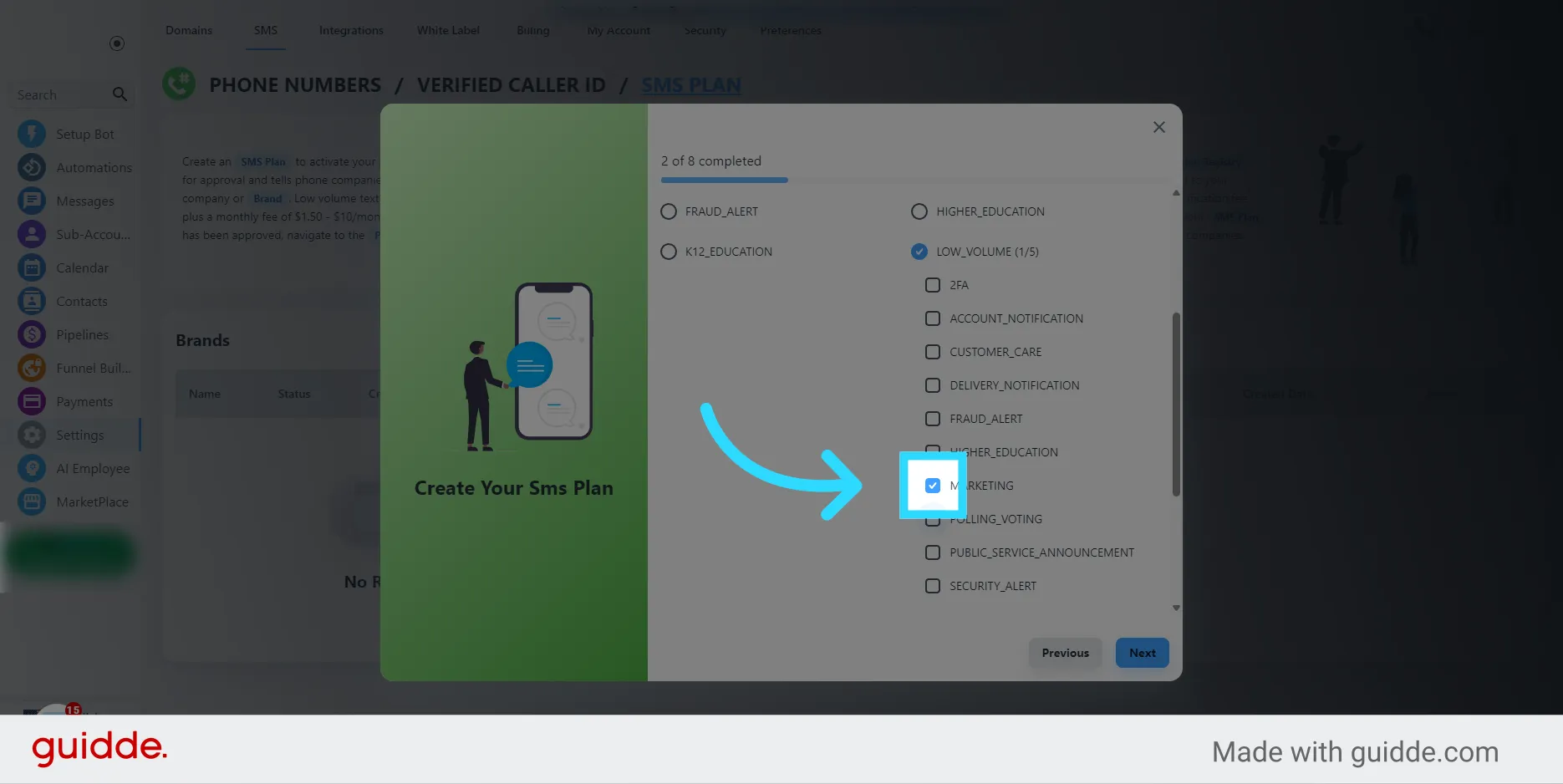Click the circular target icon above search
The height and width of the screenshot is (784, 1563).
[117, 43]
